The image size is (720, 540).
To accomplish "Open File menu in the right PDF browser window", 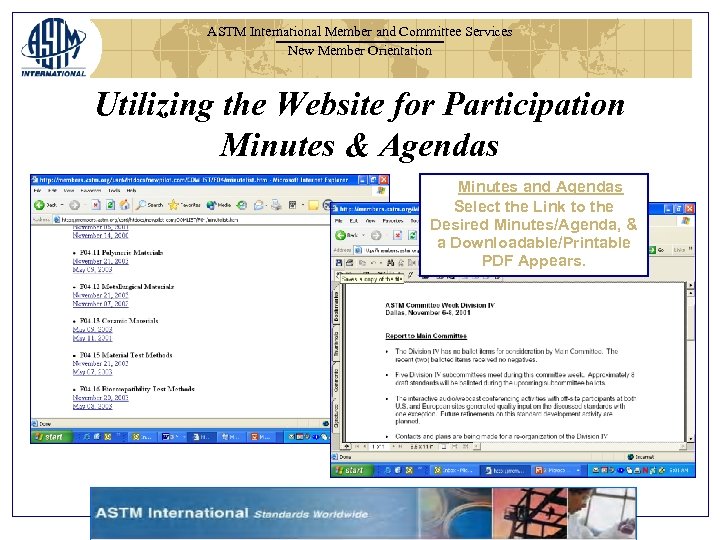I will click(x=339, y=221).
